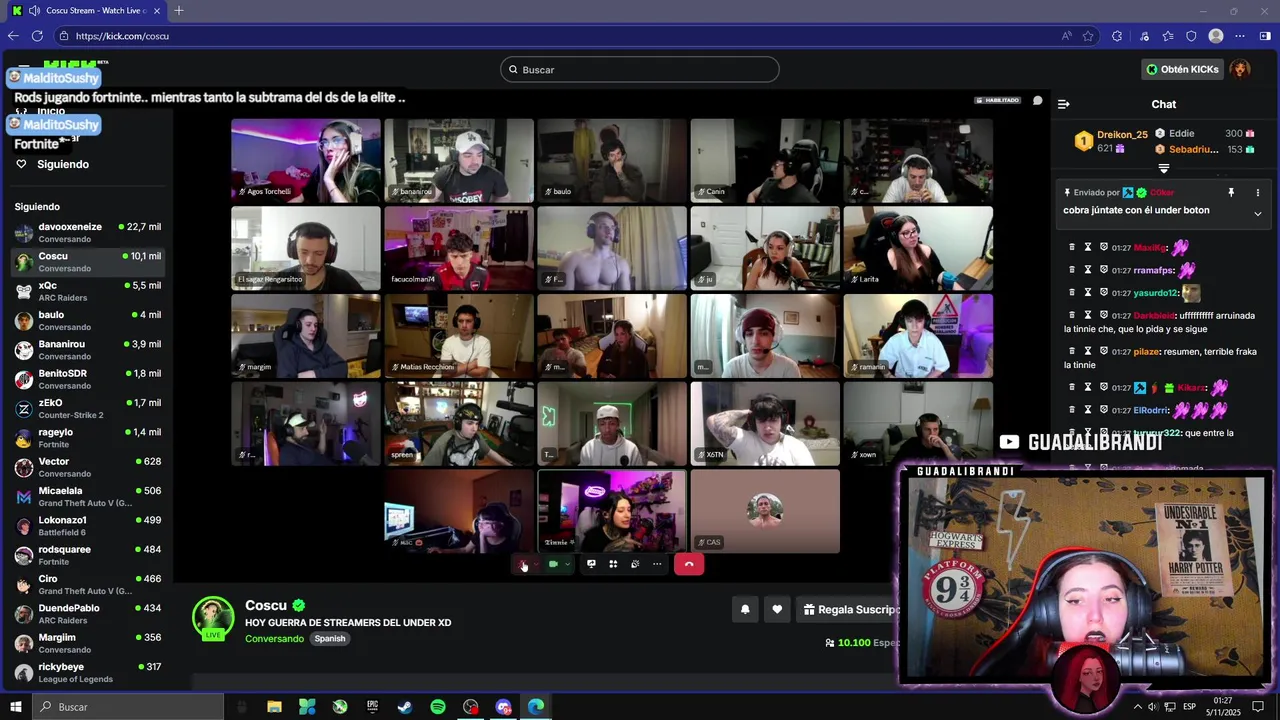Open xQc channel in sidebar
The image size is (1280, 720).
click(x=88, y=291)
